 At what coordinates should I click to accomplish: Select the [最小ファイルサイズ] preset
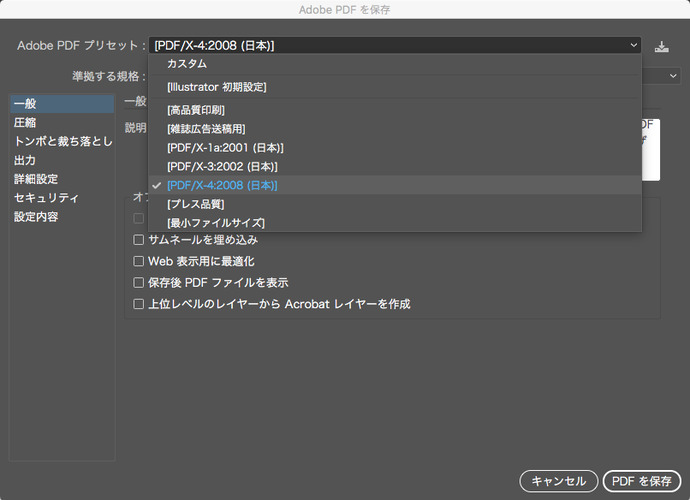(395, 223)
